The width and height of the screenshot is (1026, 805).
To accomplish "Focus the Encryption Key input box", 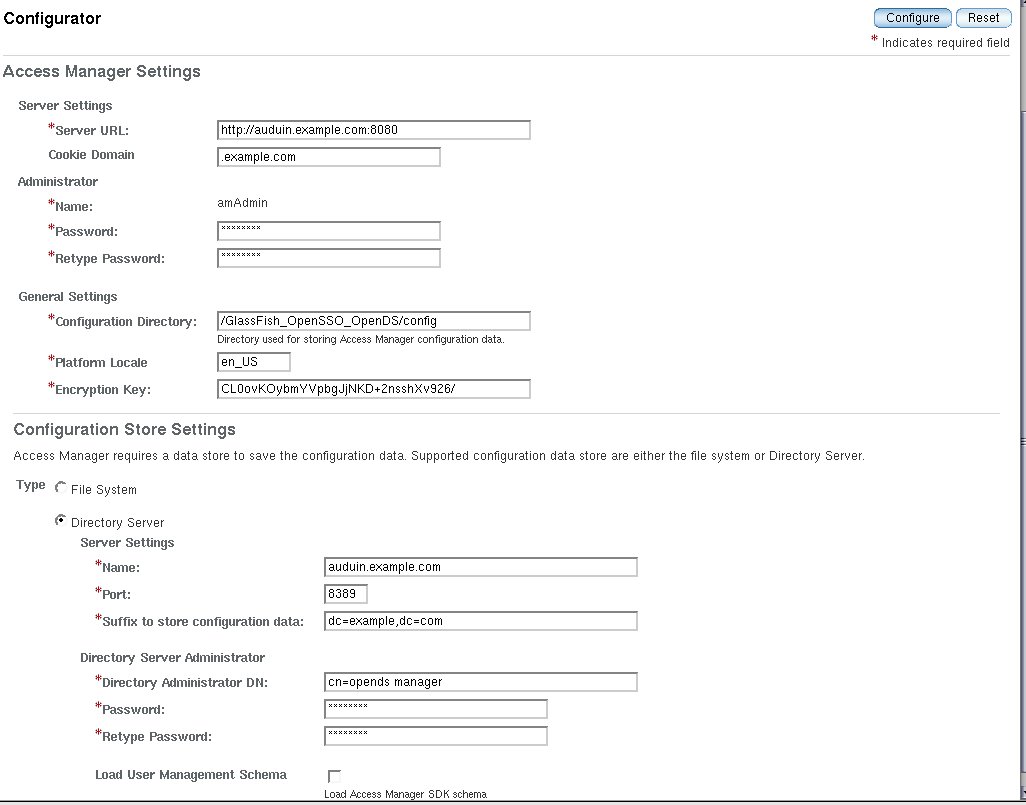I will click(373, 389).
